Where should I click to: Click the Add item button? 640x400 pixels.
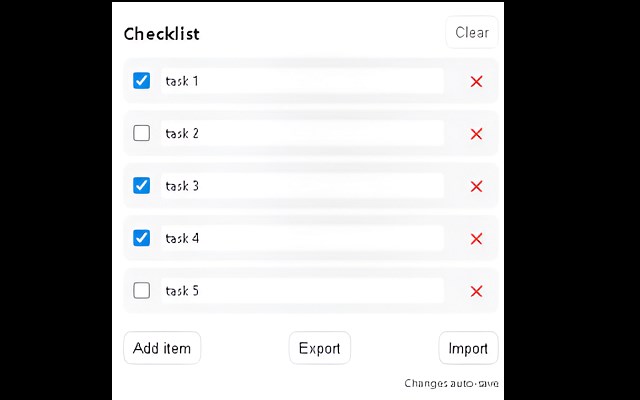162,348
